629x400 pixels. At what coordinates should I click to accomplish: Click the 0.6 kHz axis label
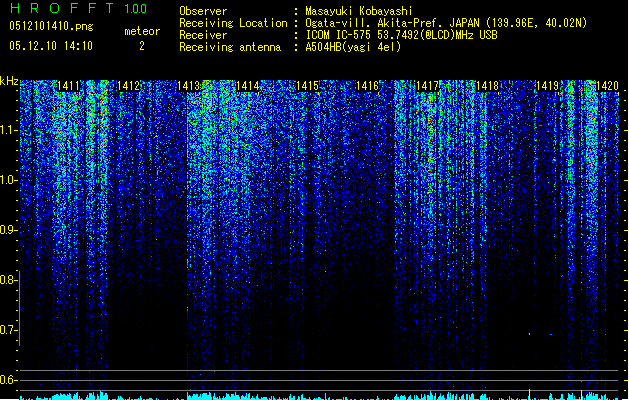click(8, 380)
